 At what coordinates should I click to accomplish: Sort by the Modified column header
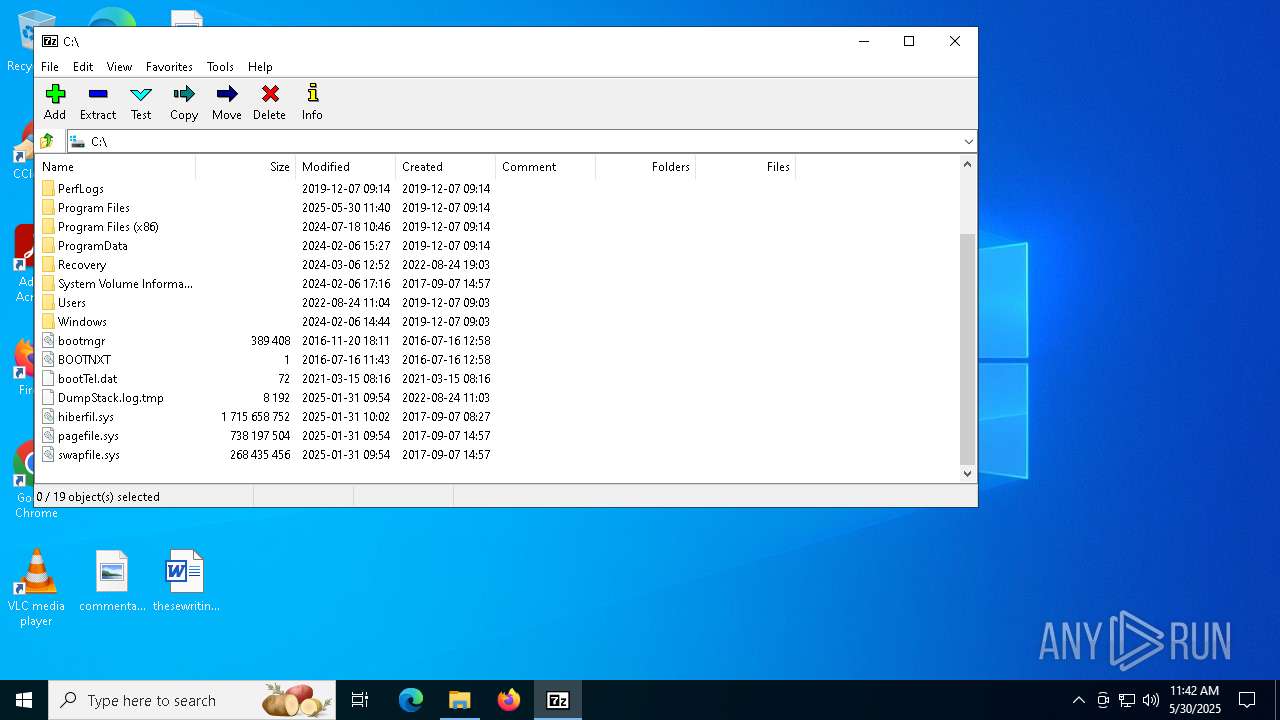point(345,167)
